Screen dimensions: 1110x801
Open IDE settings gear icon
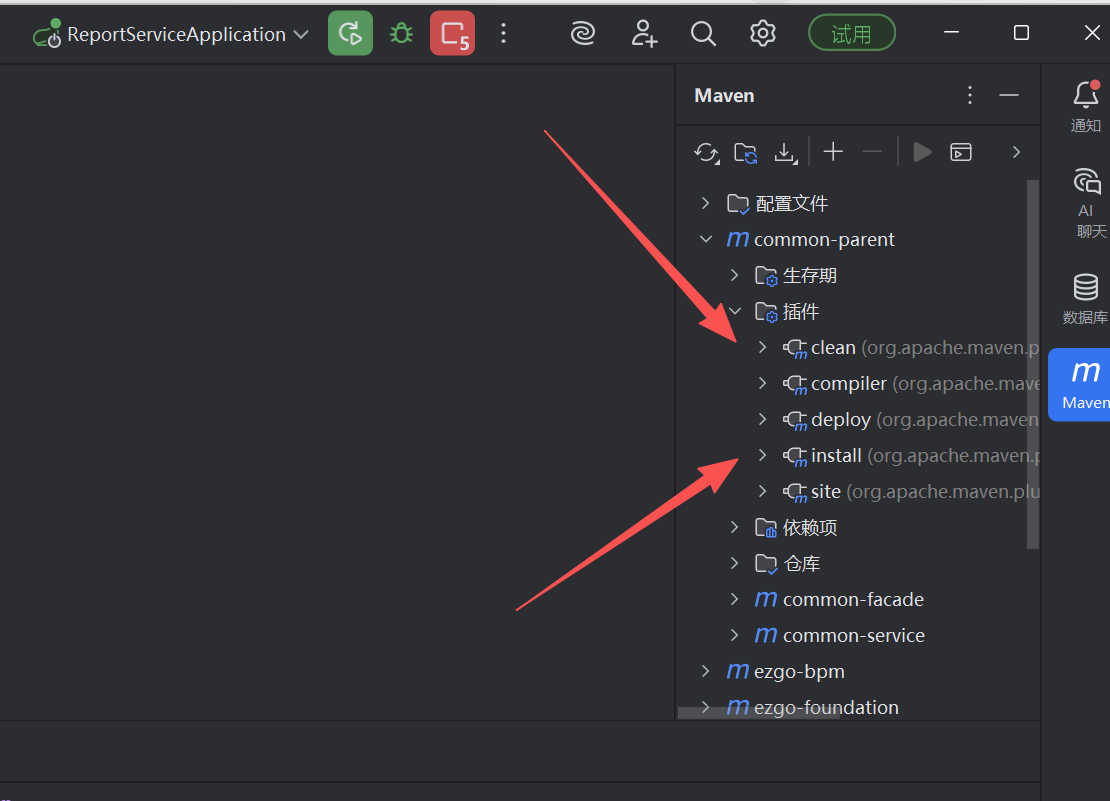(762, 33)
